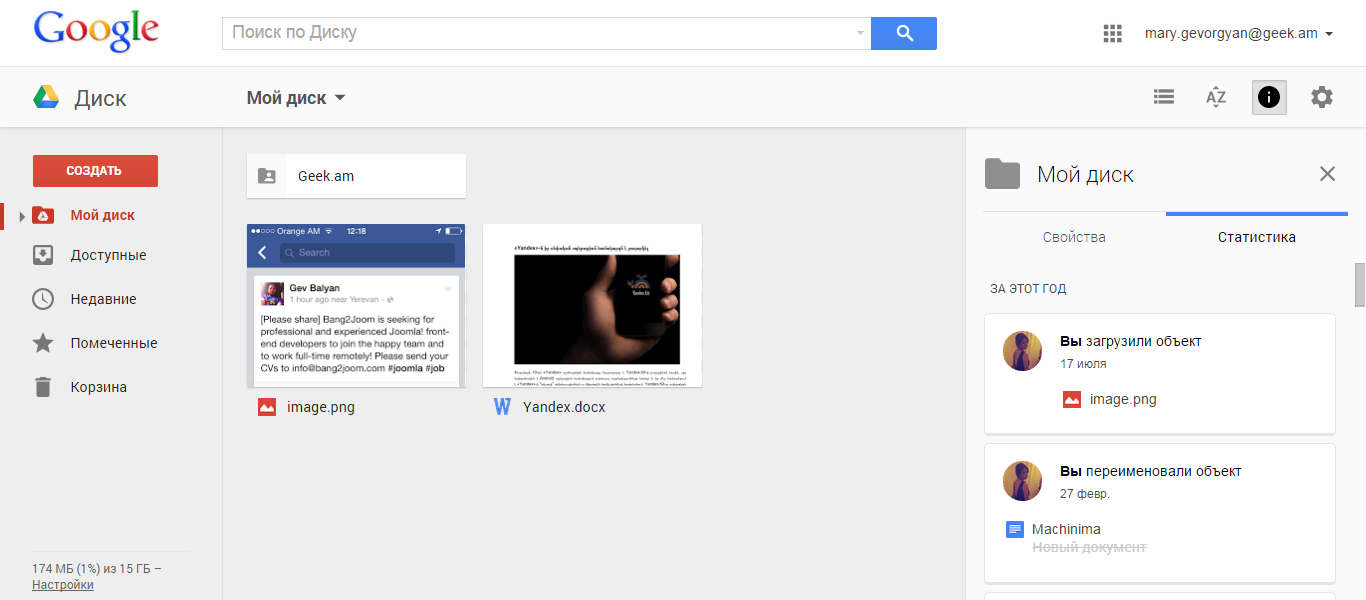Viewport: 1366px width, 600px height.
Task: Open Недавние in the sidebar
Action: click(103, 299)
